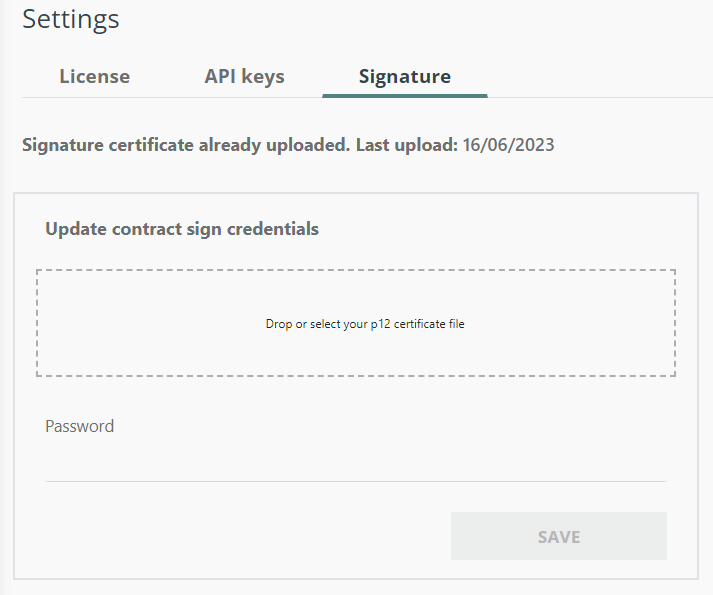Click the Last upload label text
This screenshot has width=713, height=595.
tap(406, 145)
